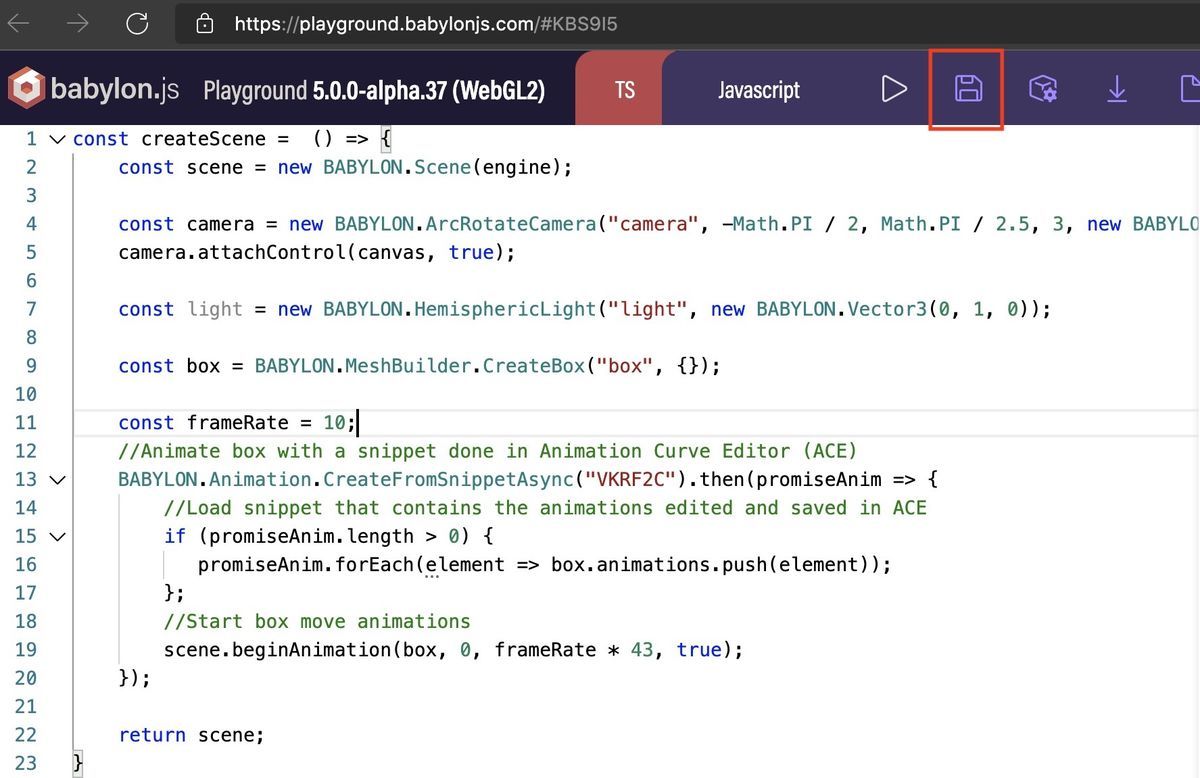Run the scene with the play icon
This screenshot has height=778, width=1200.
click(x=893, y=88)
